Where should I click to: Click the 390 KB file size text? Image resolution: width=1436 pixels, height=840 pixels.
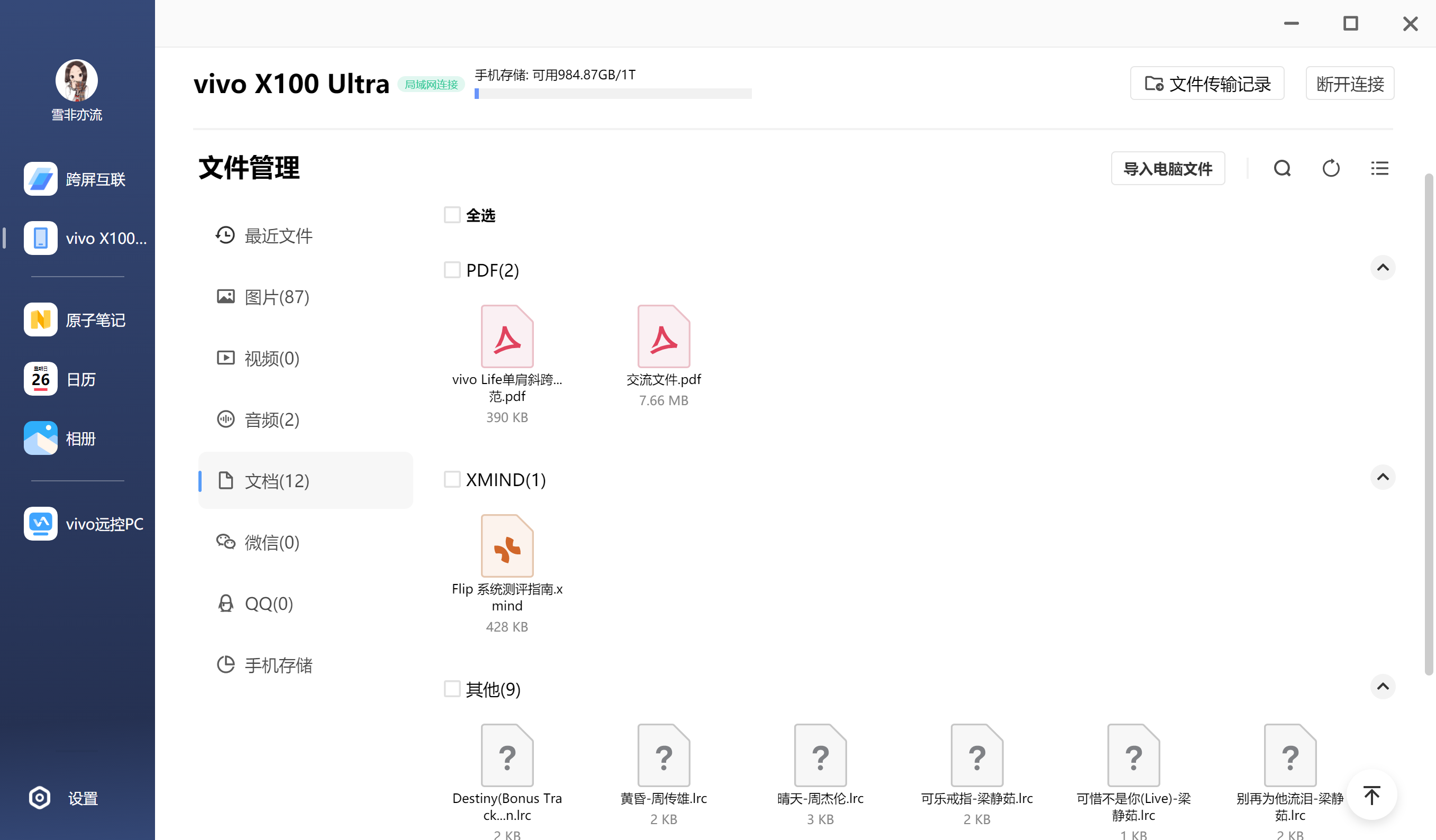[x=507, y=417]
